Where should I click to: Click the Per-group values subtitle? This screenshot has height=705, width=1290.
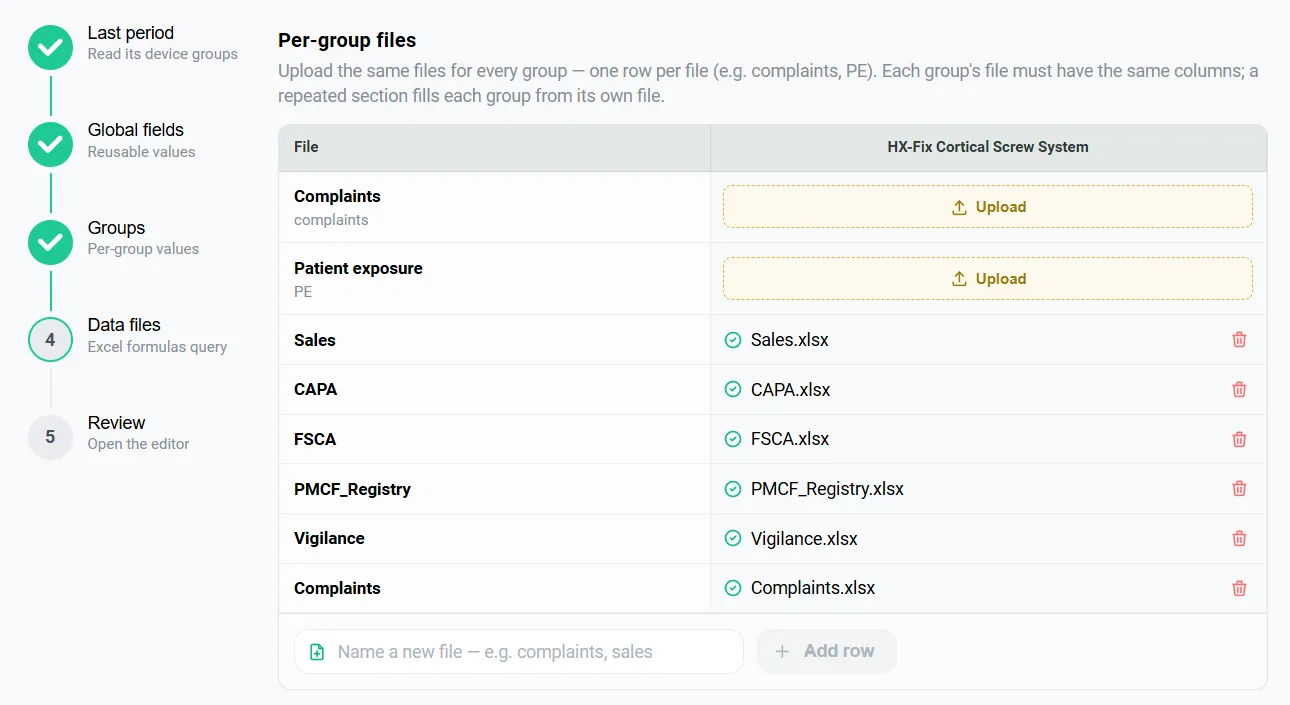(143, 249)
